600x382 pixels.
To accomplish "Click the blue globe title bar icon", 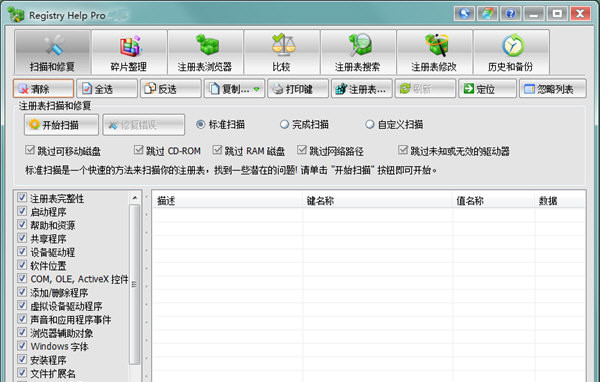I will [x=464, y=14].
